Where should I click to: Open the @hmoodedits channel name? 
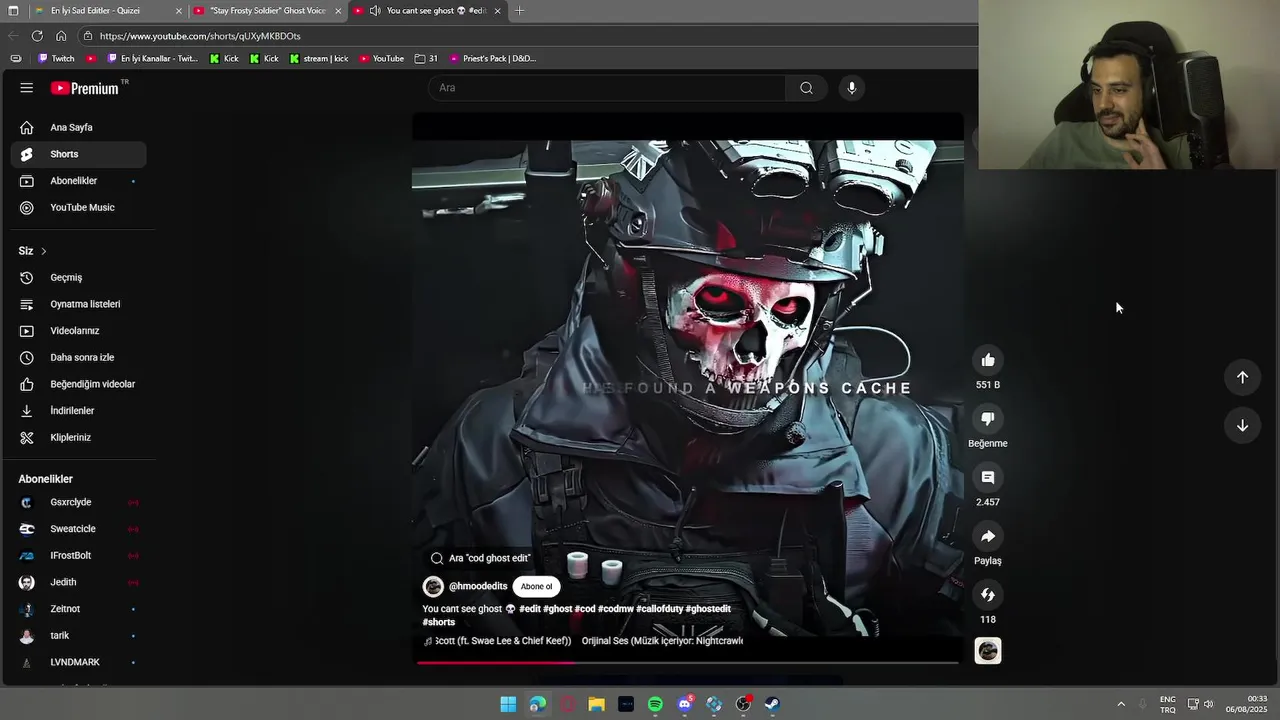tap(478, 587)
